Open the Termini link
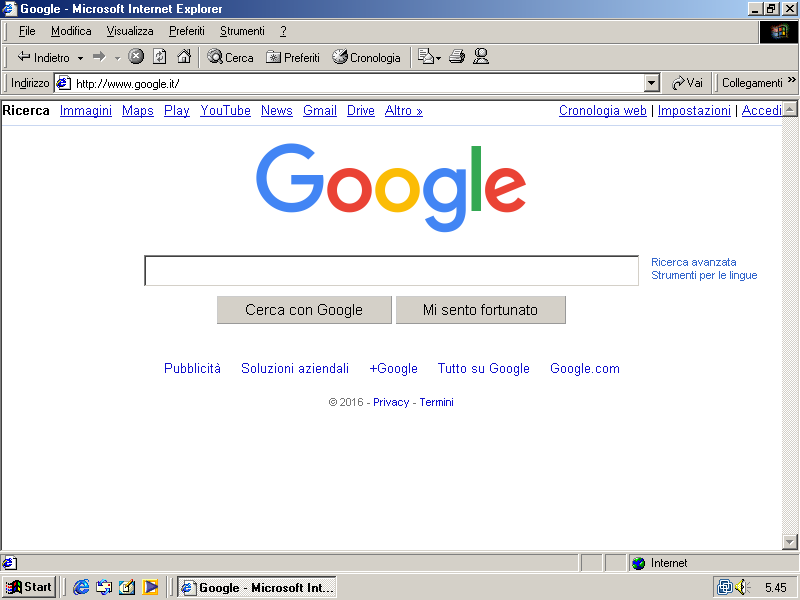Image resolution: width=800 pixels, height=600 pixels. coord(436,402)
